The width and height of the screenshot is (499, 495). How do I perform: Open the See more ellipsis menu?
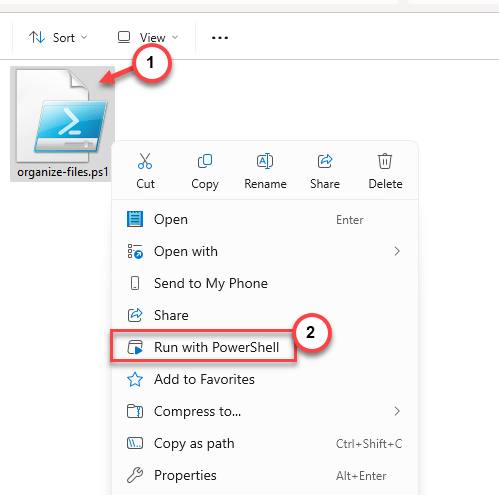click(220, 38)
